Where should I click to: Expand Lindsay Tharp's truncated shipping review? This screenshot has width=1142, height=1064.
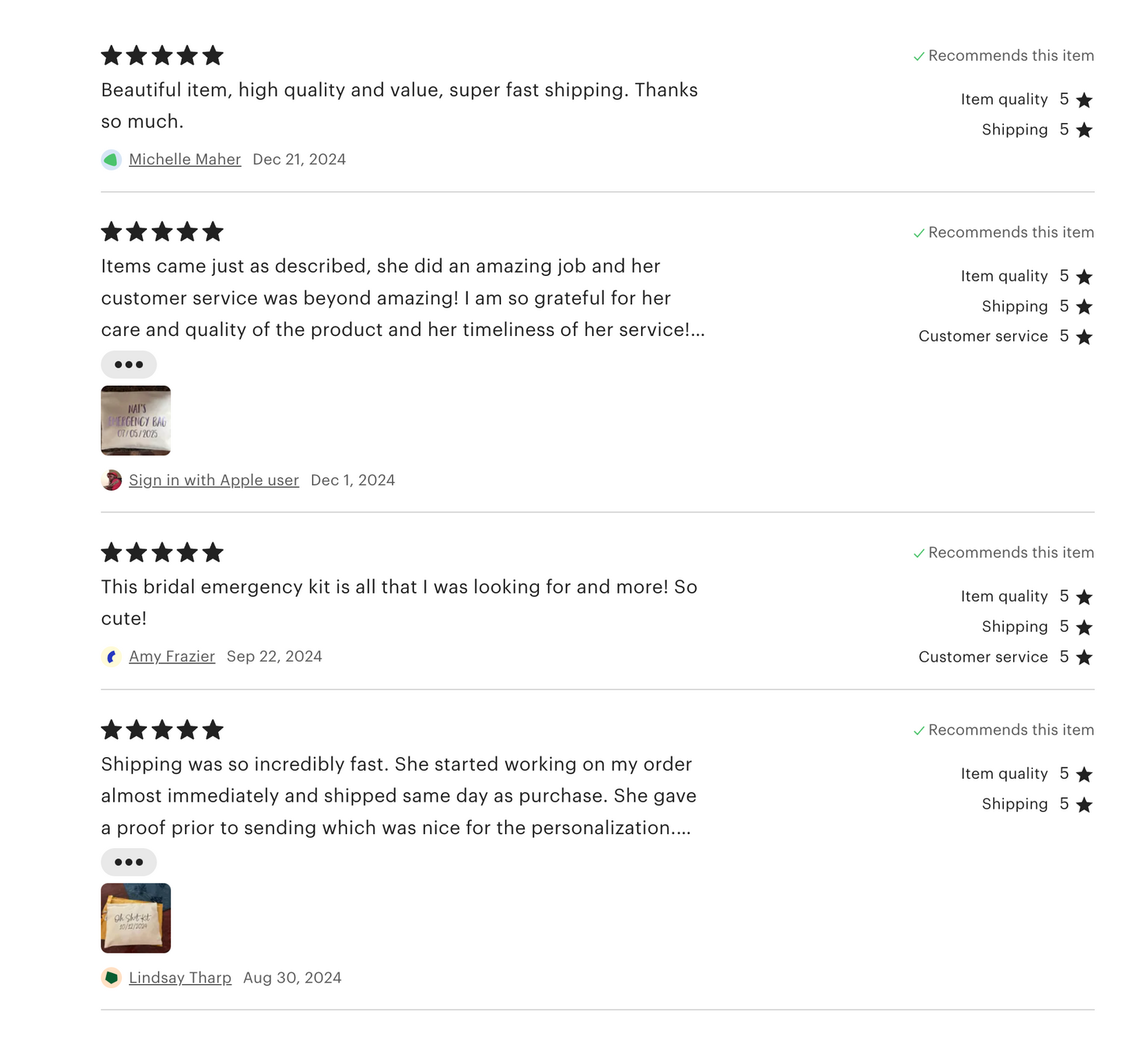pyautogui.click(x=129, y=862)
